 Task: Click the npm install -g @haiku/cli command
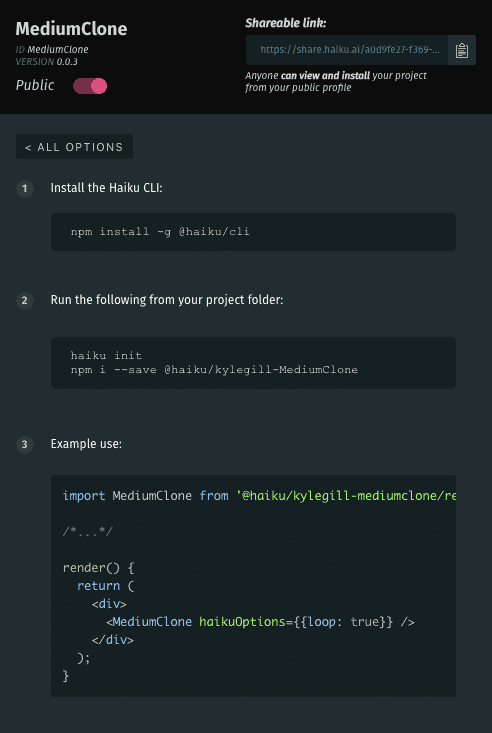point(160,231)
